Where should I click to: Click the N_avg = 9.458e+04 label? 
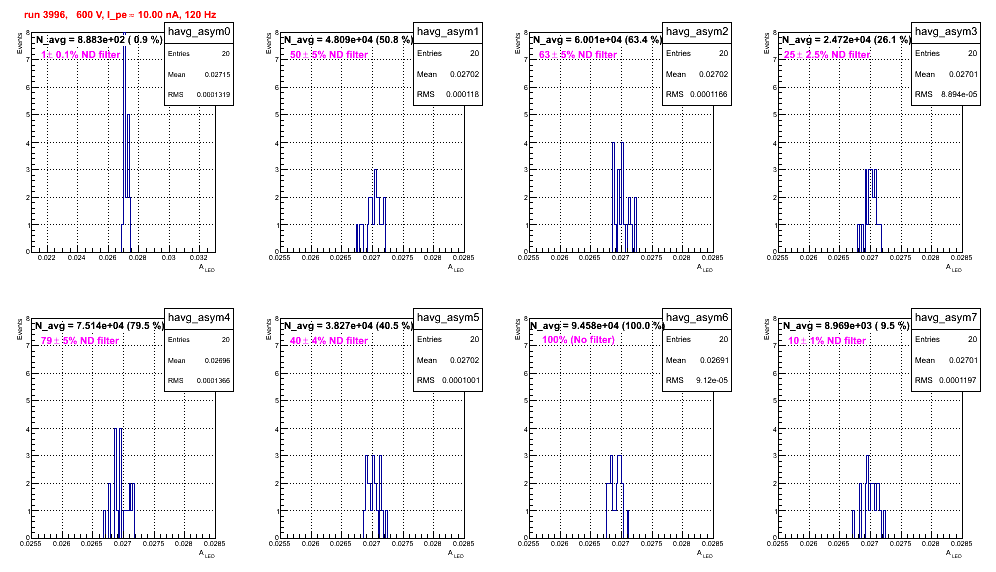tap(596, 325)
